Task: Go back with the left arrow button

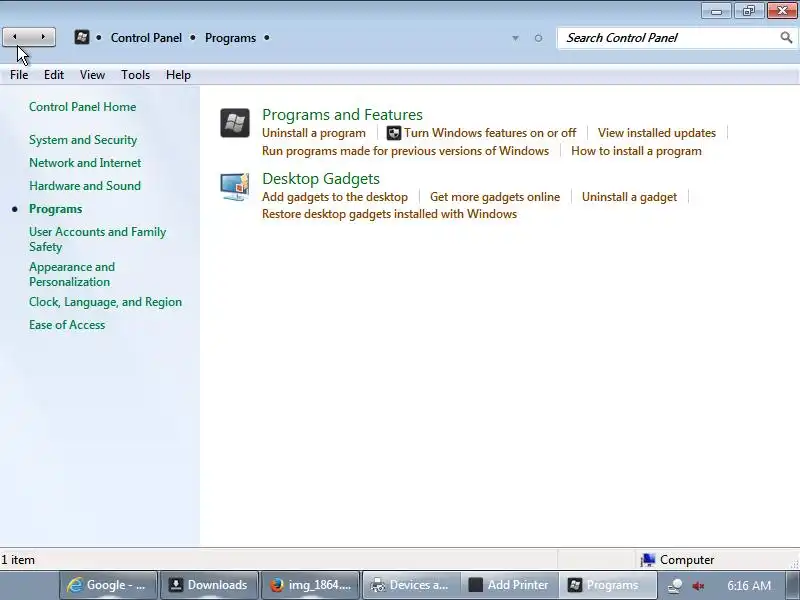Action: [15, 37]
